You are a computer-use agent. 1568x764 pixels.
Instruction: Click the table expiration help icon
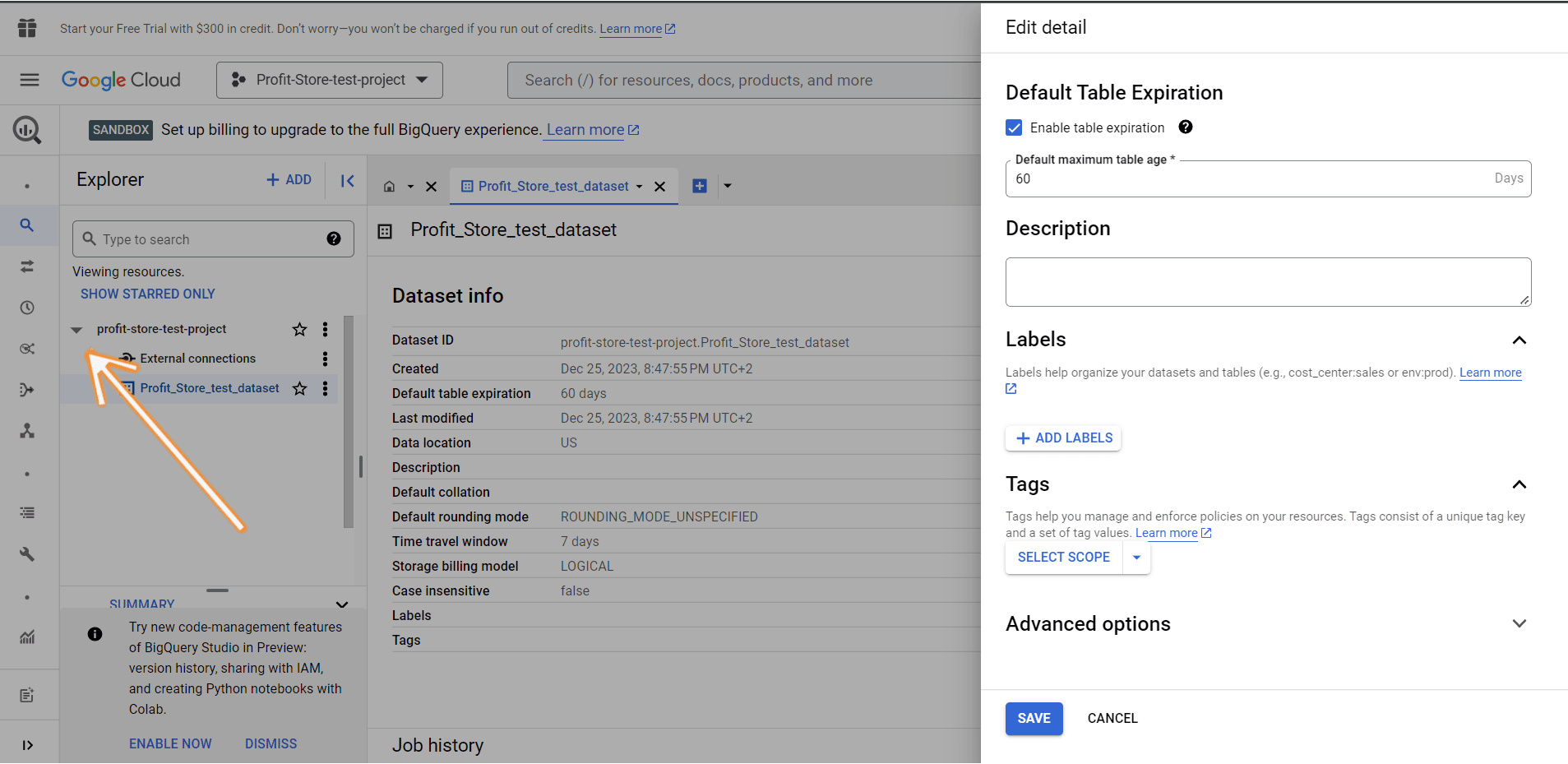tap(1185, 127)
